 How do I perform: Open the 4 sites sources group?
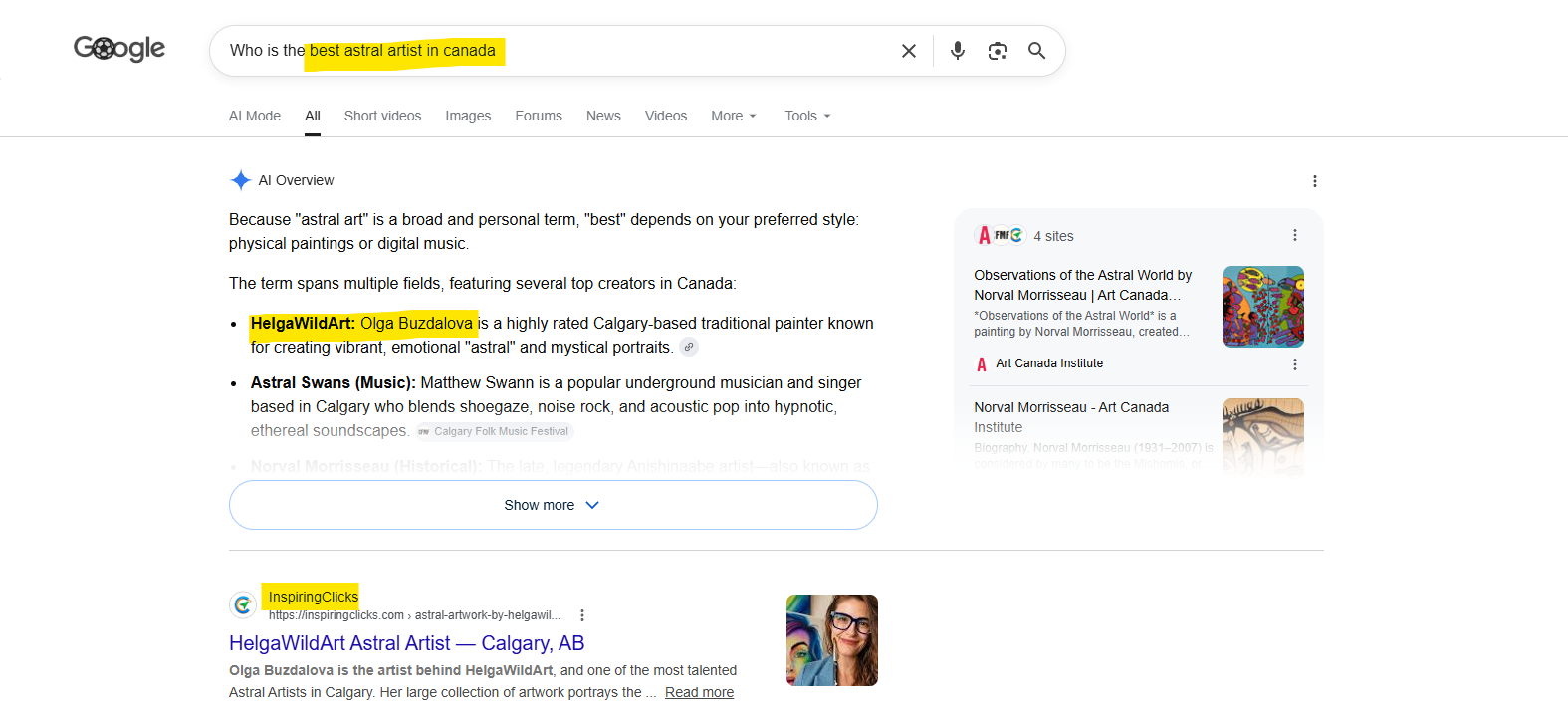pyautogui.click(x=1025, y=236)
